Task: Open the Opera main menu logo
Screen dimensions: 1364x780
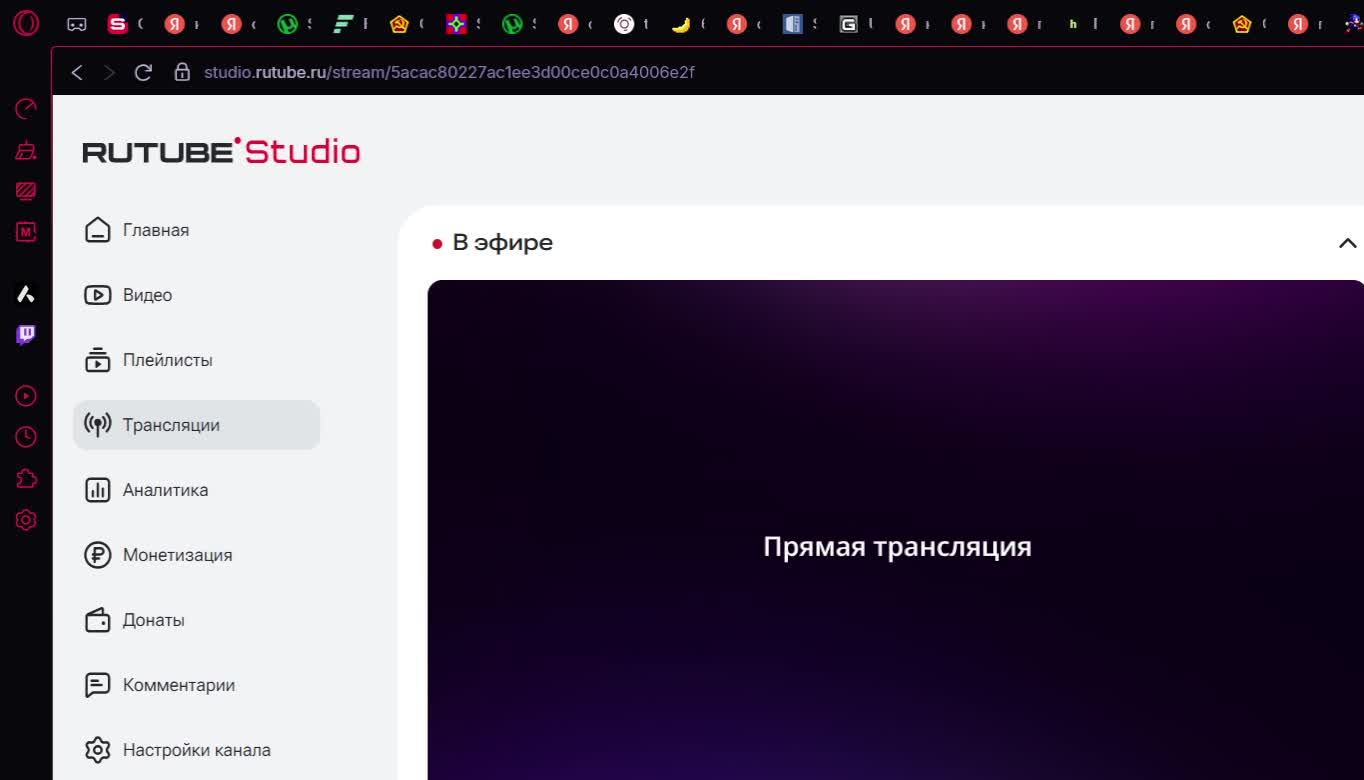Action: click(26, 23)
